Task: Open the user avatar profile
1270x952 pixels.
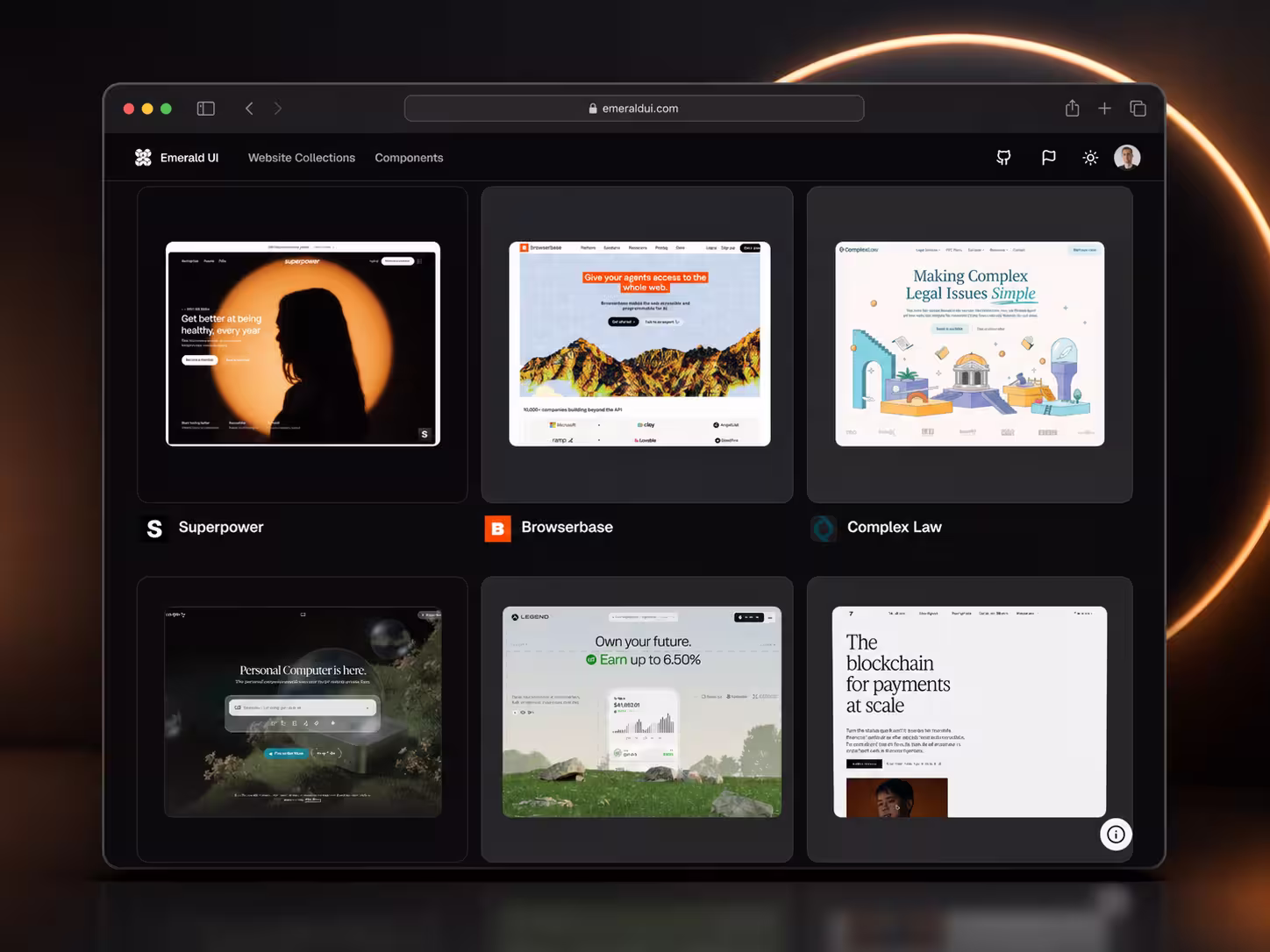Action: coord(1127,158)
